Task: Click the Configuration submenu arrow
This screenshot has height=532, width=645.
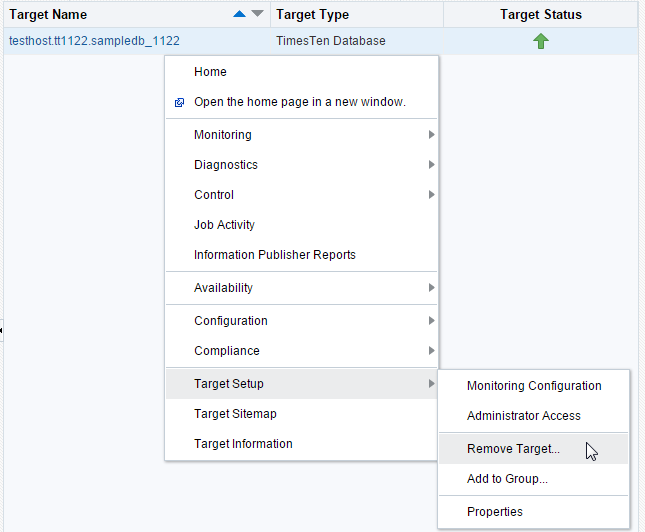Action: pos(431,321)
